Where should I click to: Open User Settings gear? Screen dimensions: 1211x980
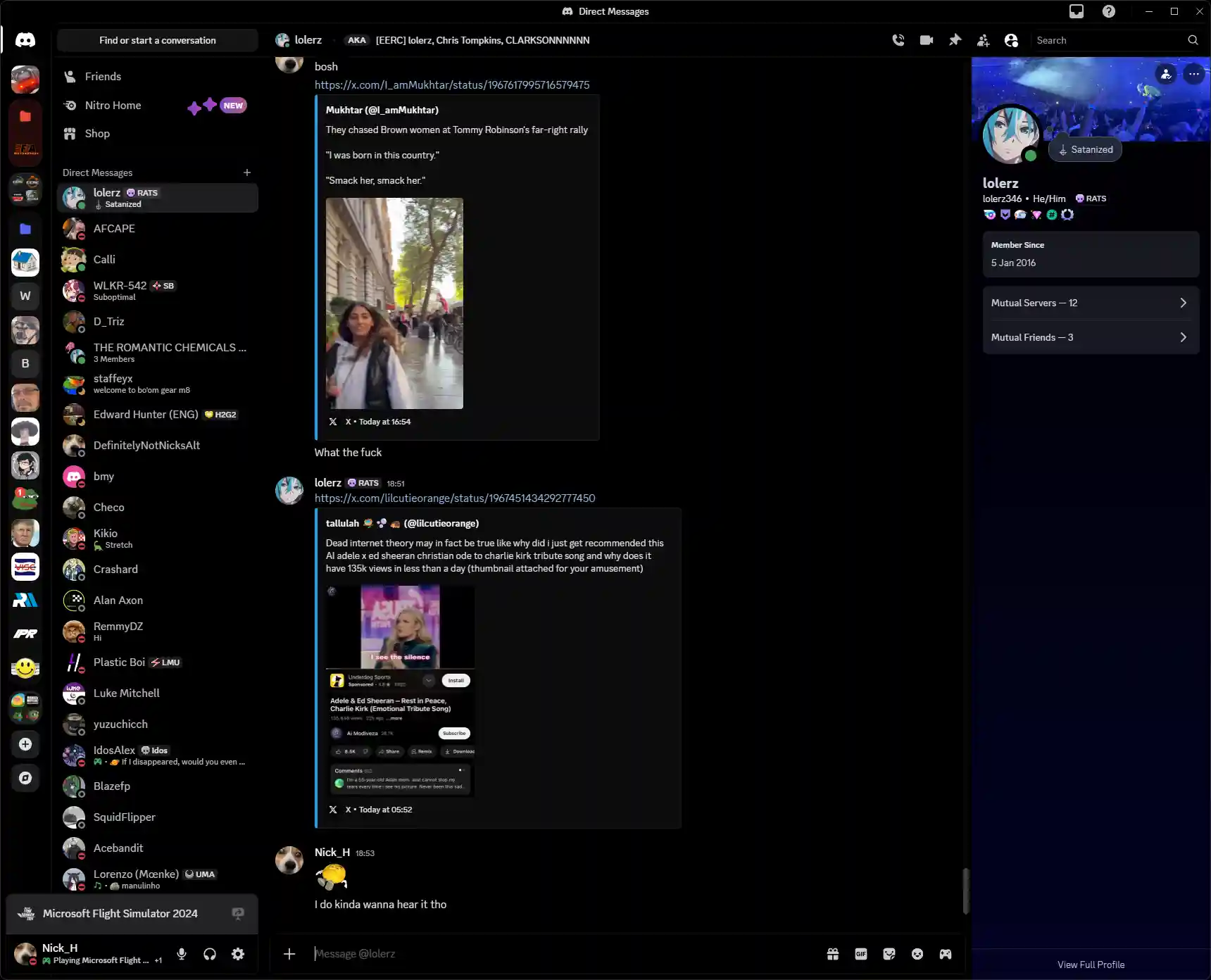pyautogui.click(x=238, y=954)
